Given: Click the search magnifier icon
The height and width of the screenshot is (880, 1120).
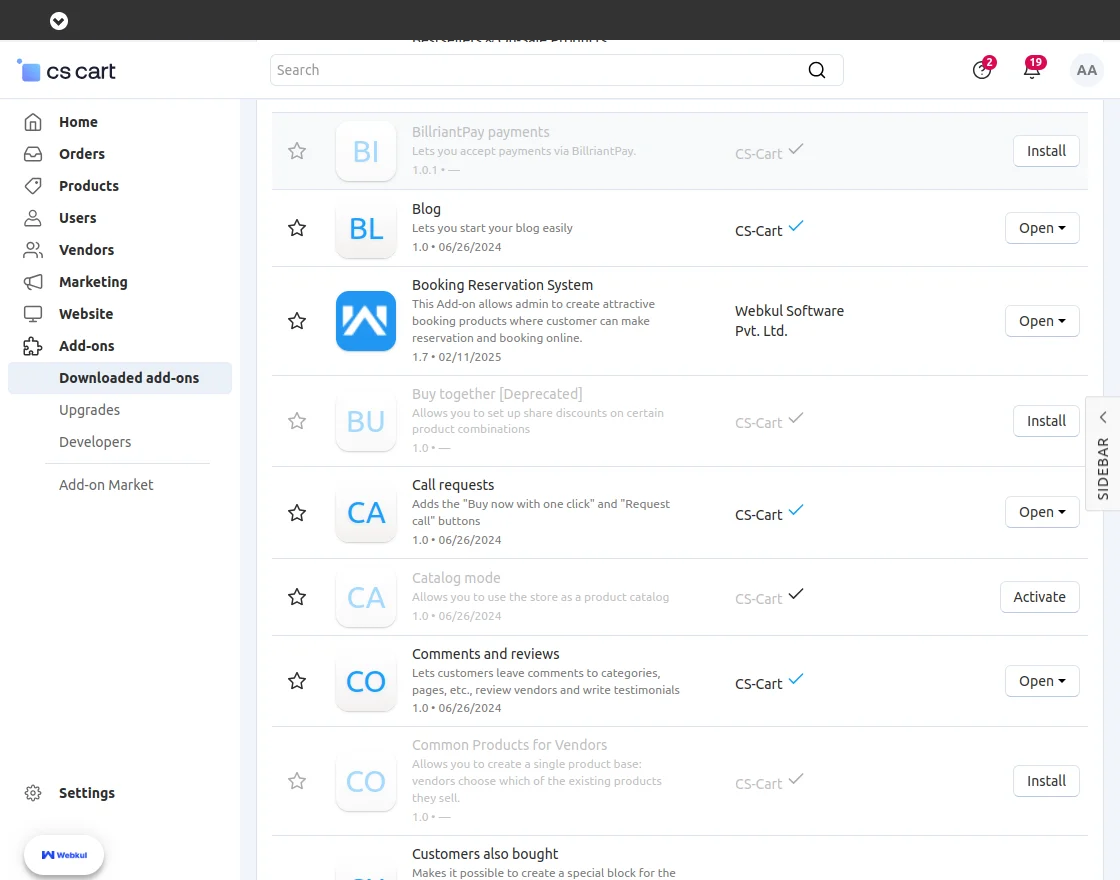Looking at the screenshot, I should coord(817,70).
